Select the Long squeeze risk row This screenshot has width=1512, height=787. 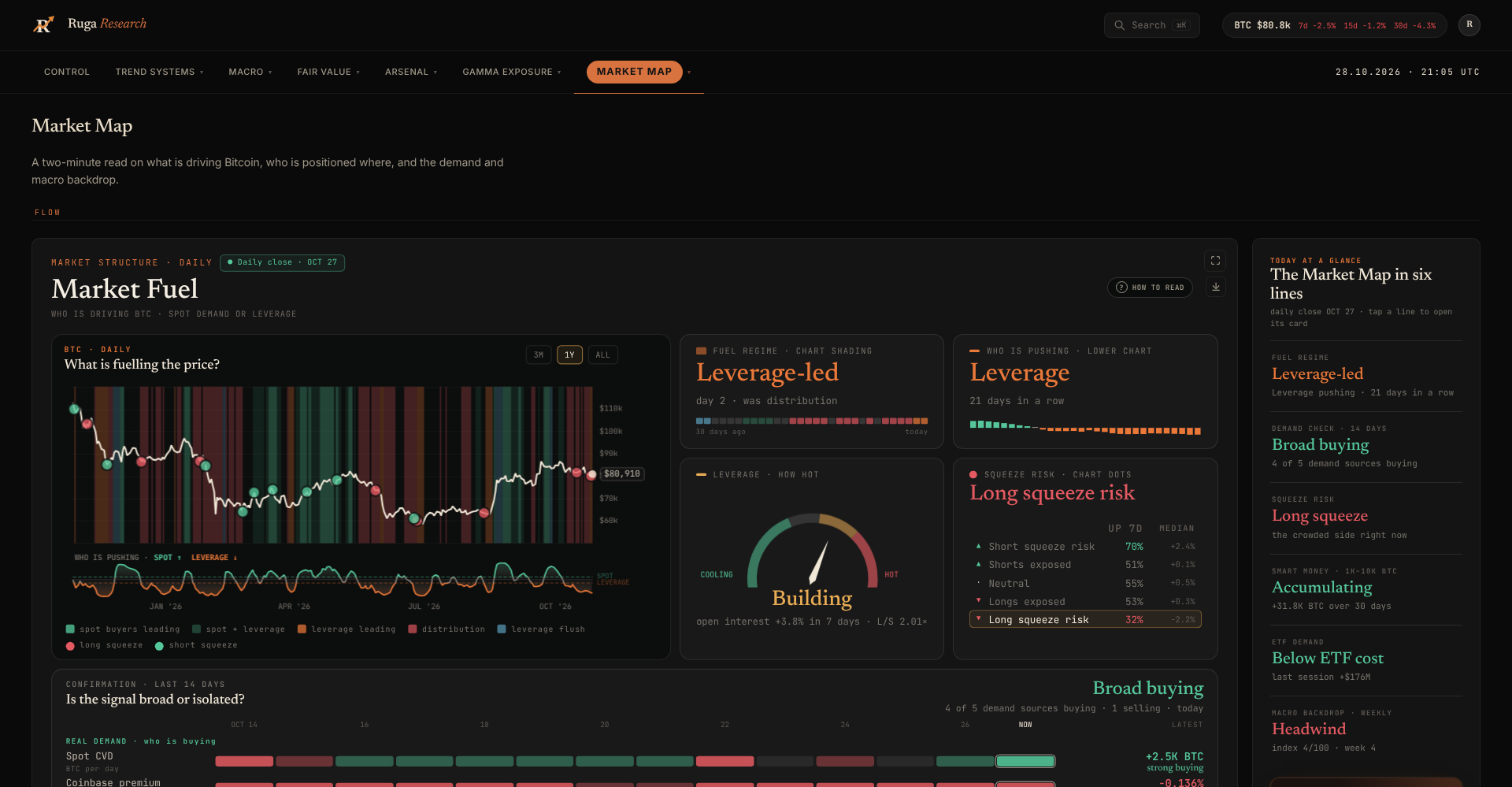coord(1085,620)
